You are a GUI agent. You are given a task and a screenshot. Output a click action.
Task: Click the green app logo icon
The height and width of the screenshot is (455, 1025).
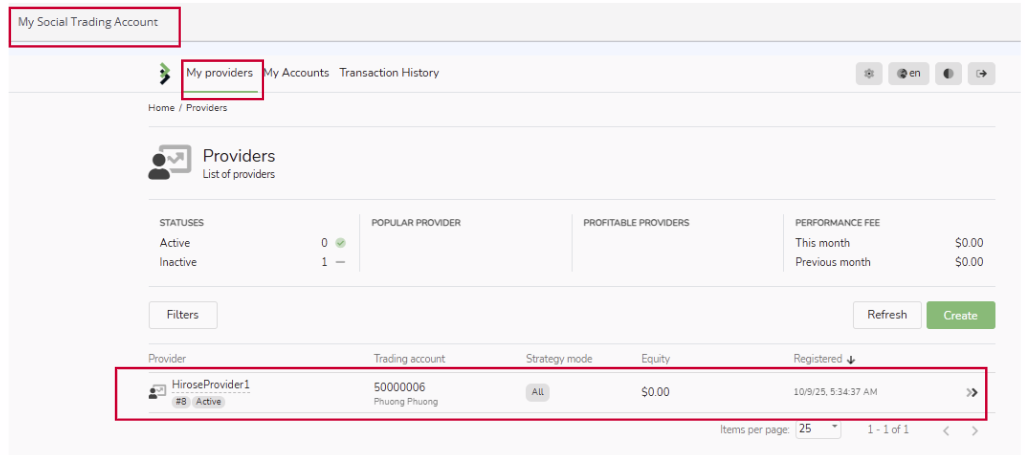coord(164,73)
